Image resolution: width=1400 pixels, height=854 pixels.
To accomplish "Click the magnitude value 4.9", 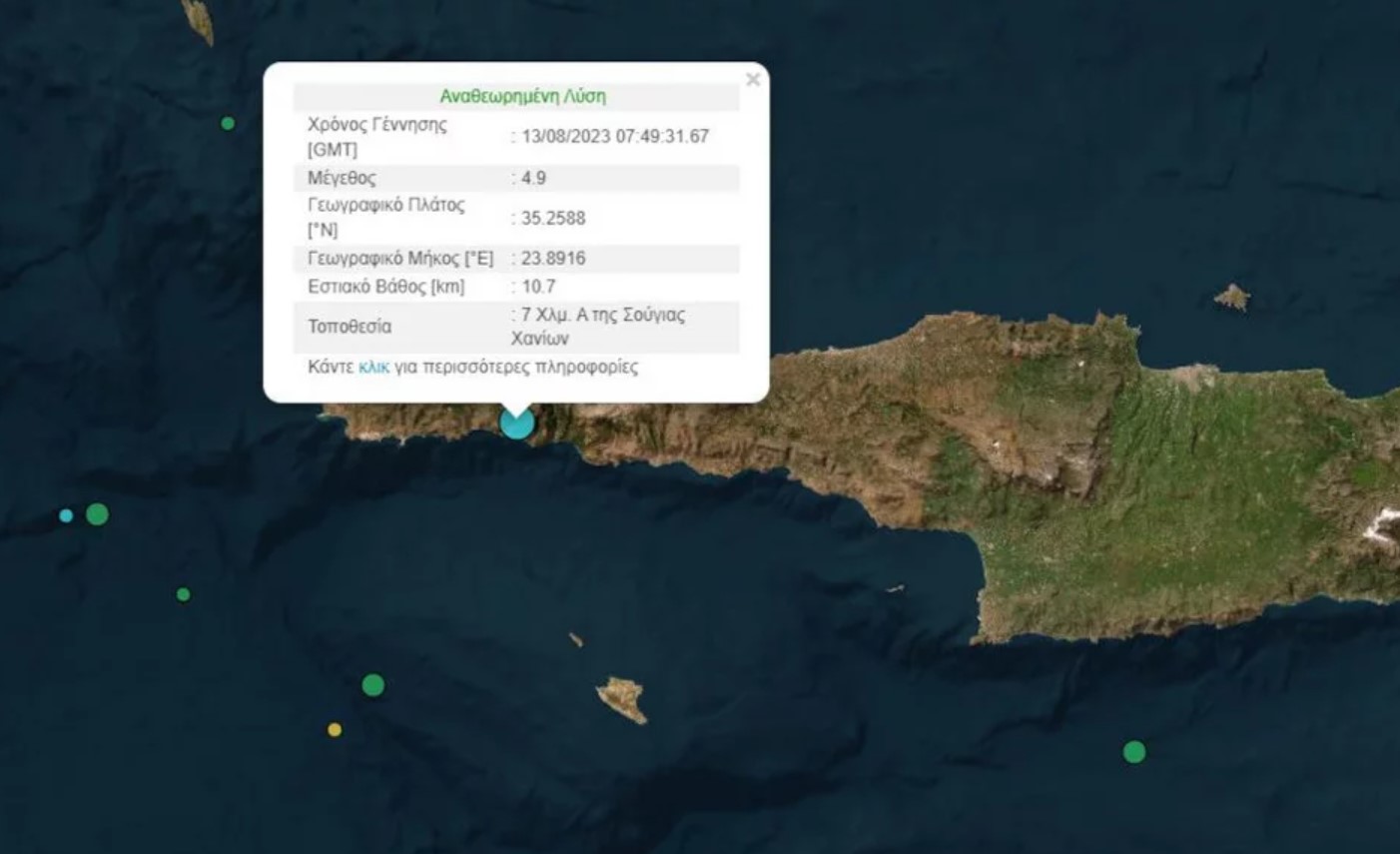I will pos(533,179).
